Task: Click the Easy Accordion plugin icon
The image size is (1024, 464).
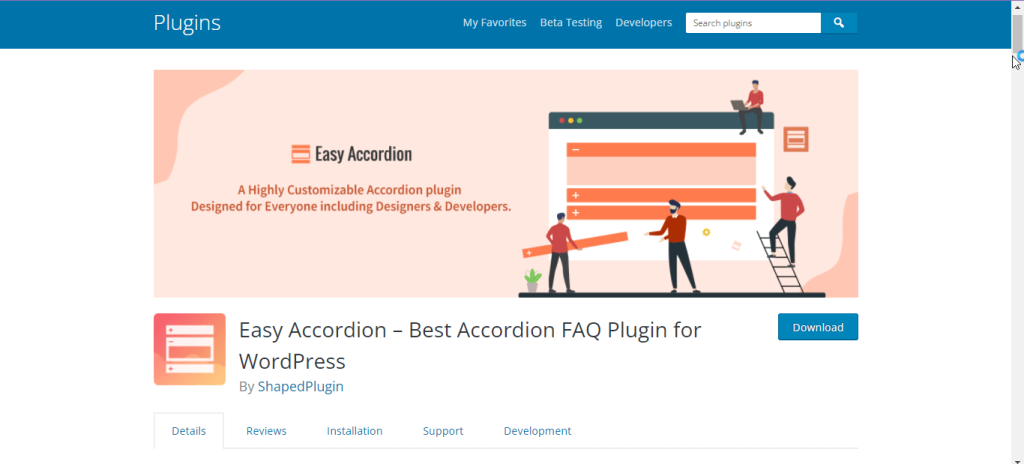Action: [x=189, y=349]
